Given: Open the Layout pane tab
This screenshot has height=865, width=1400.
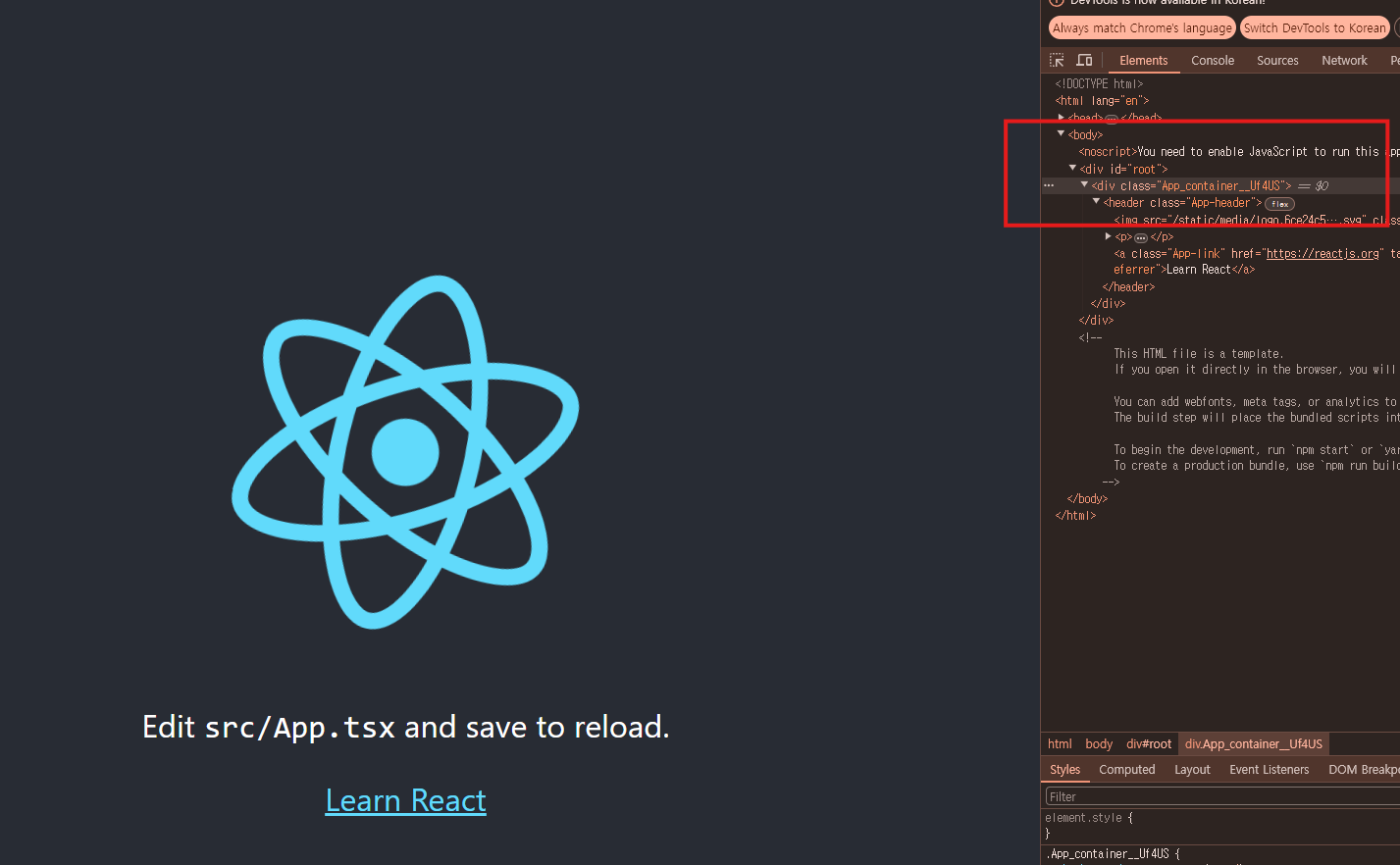Looking at the screenshot, I should pos(1192,770).
